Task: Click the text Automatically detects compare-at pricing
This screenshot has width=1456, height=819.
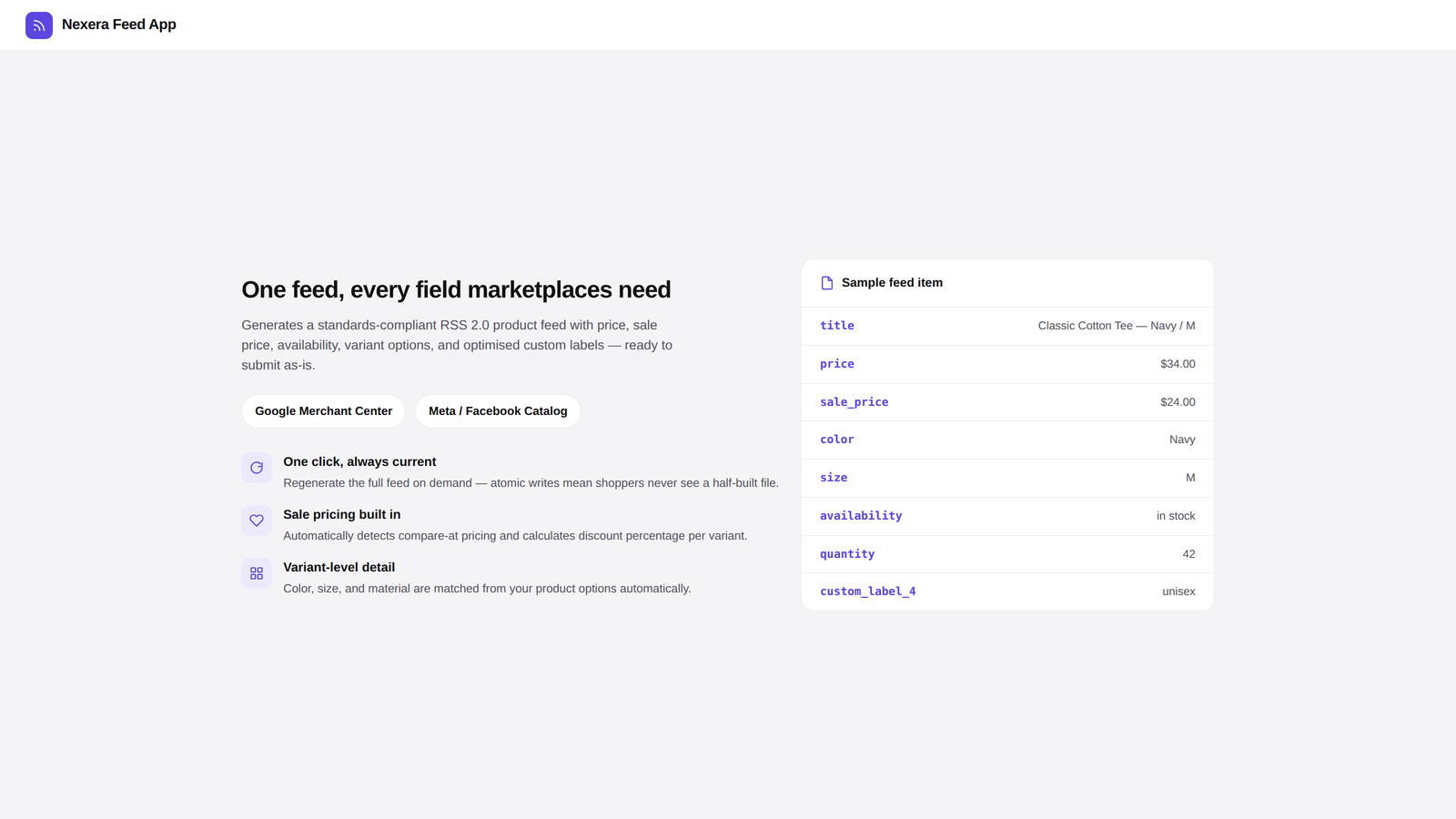Action: click(515, 536)
